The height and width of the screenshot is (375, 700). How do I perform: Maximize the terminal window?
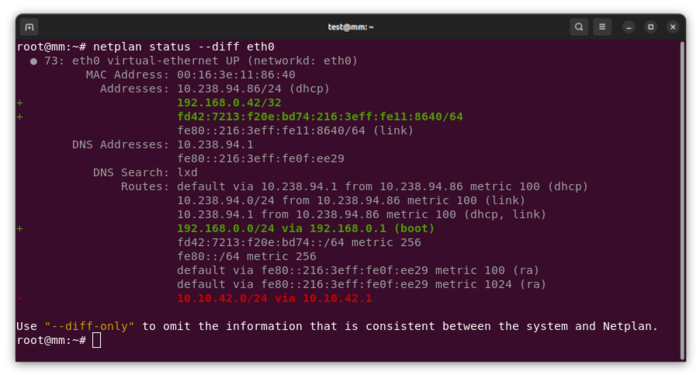650,27
